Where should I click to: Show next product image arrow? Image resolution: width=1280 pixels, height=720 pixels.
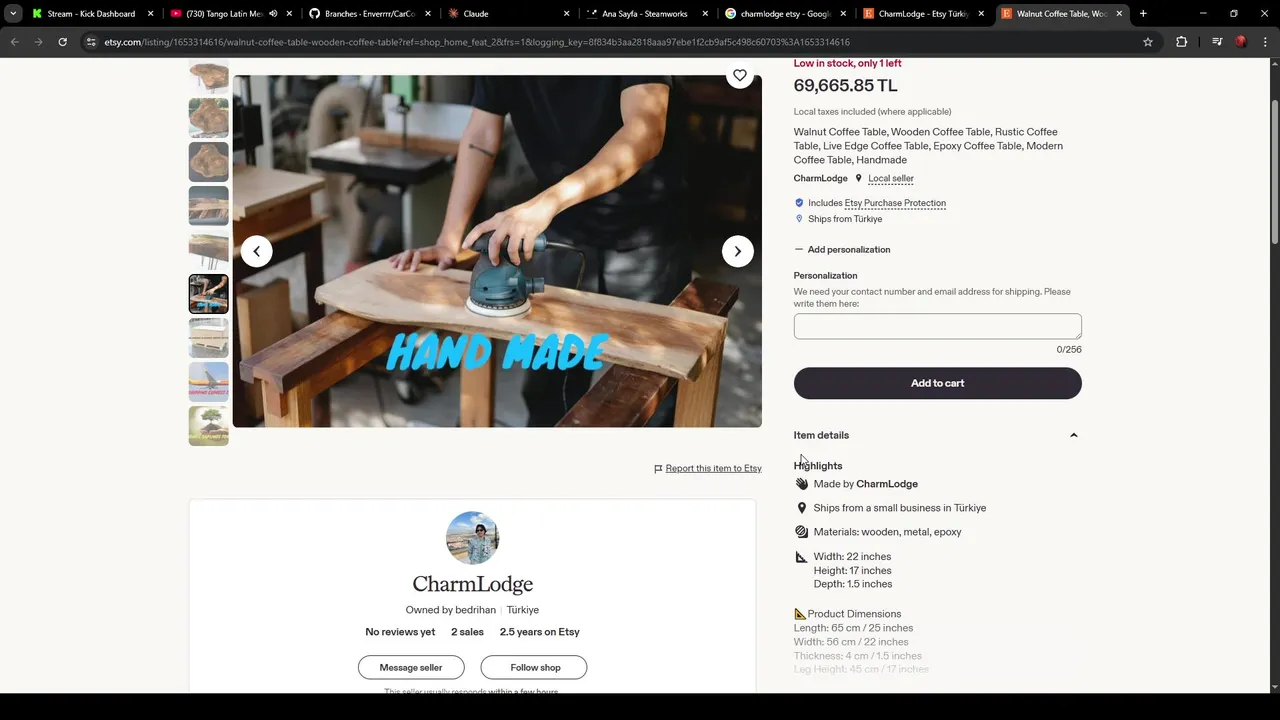[x=738, y=251]
